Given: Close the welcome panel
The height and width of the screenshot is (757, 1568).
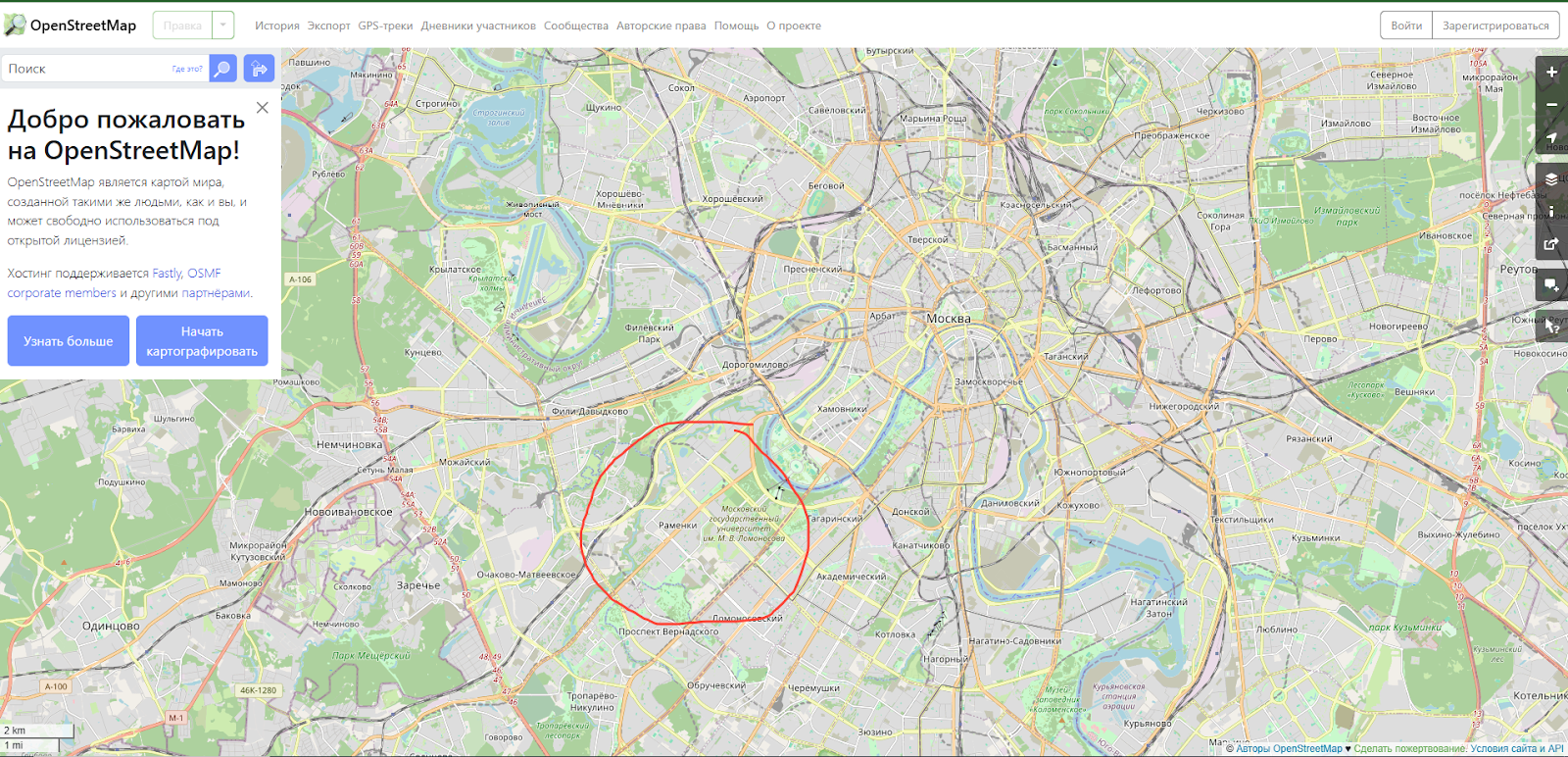Looking at the screenshot, I should (x=262, y=108).
